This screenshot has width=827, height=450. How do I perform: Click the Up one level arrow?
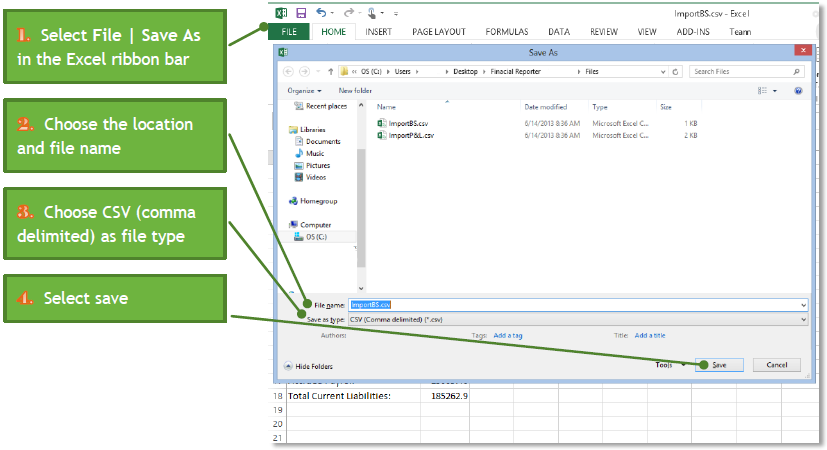coord(330,71)
